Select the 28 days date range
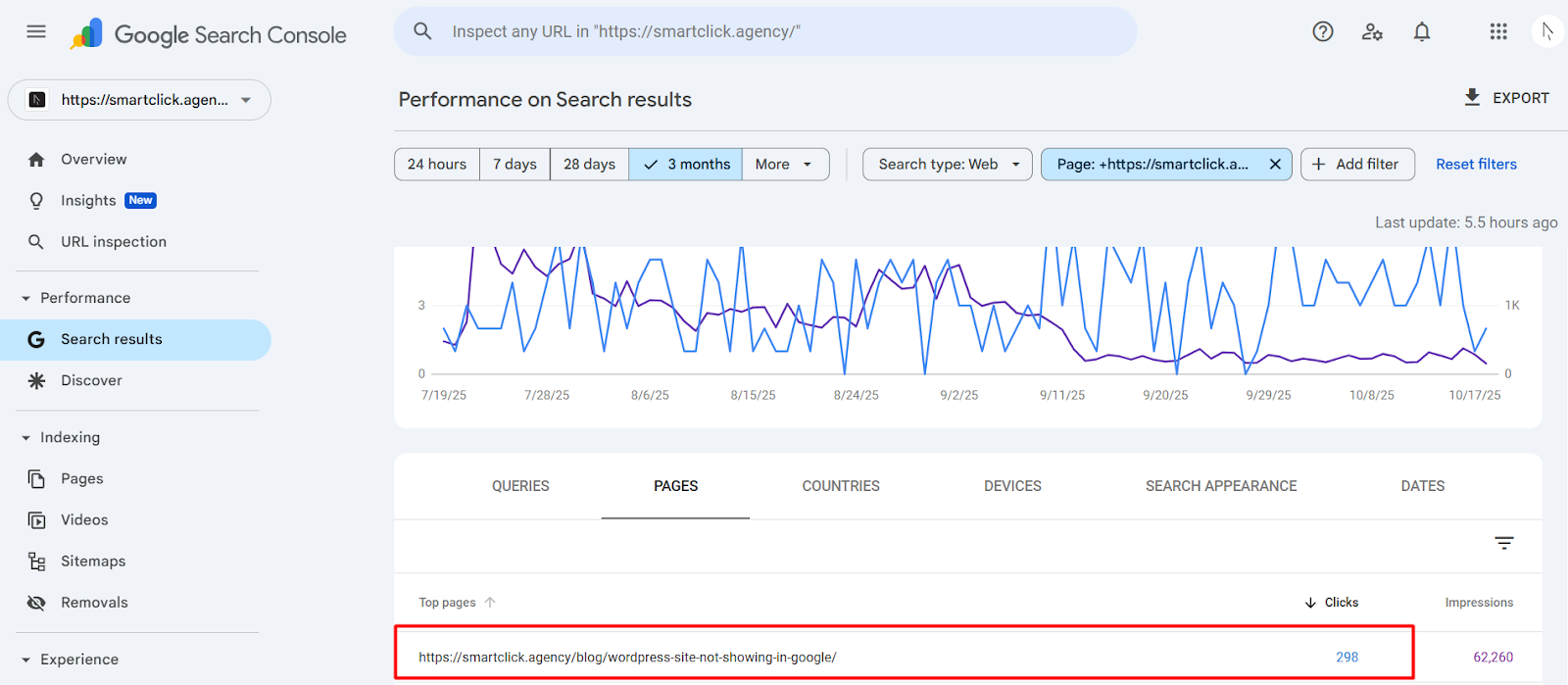This screenshot has height=685, width=1568. [x=589, y=165]
